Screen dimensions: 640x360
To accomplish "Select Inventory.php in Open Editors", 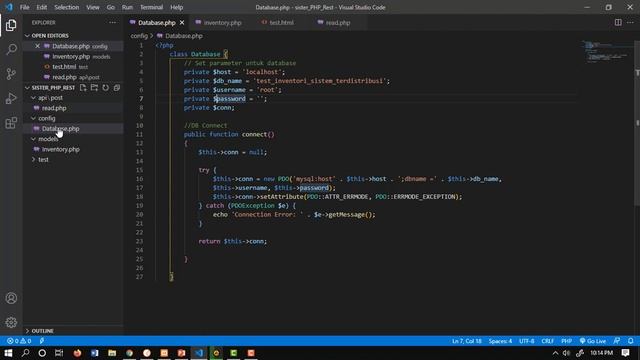I will (x=71, y=57).
